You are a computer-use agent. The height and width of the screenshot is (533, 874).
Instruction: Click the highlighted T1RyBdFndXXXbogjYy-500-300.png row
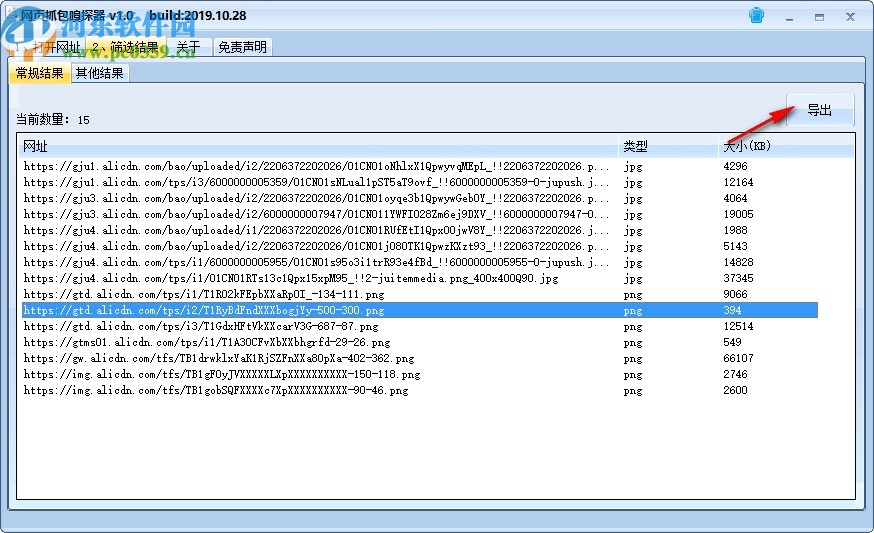point(420,311)
